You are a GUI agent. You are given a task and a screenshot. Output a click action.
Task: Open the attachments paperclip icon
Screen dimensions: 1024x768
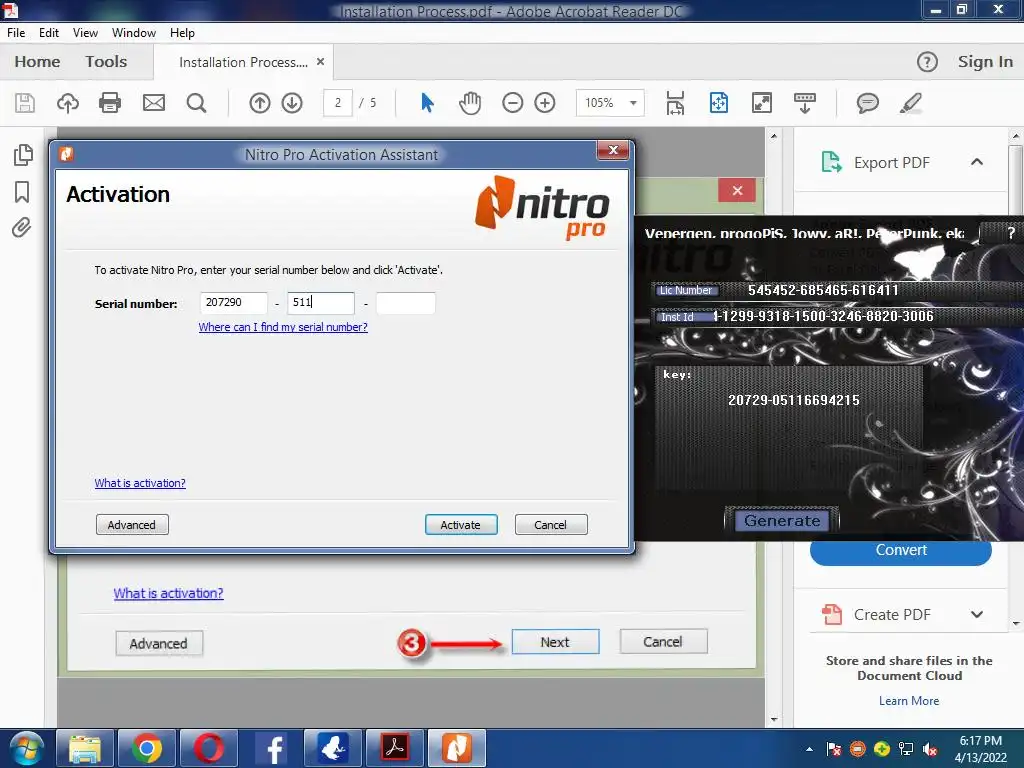[22, 228]
